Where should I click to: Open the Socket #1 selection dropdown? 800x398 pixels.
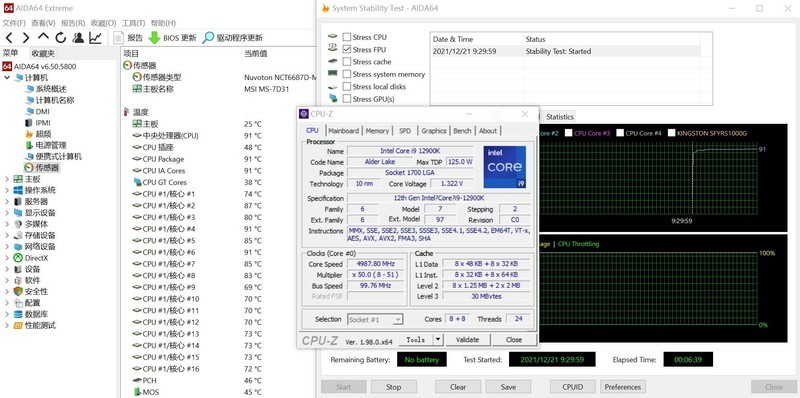click(375, 319)
